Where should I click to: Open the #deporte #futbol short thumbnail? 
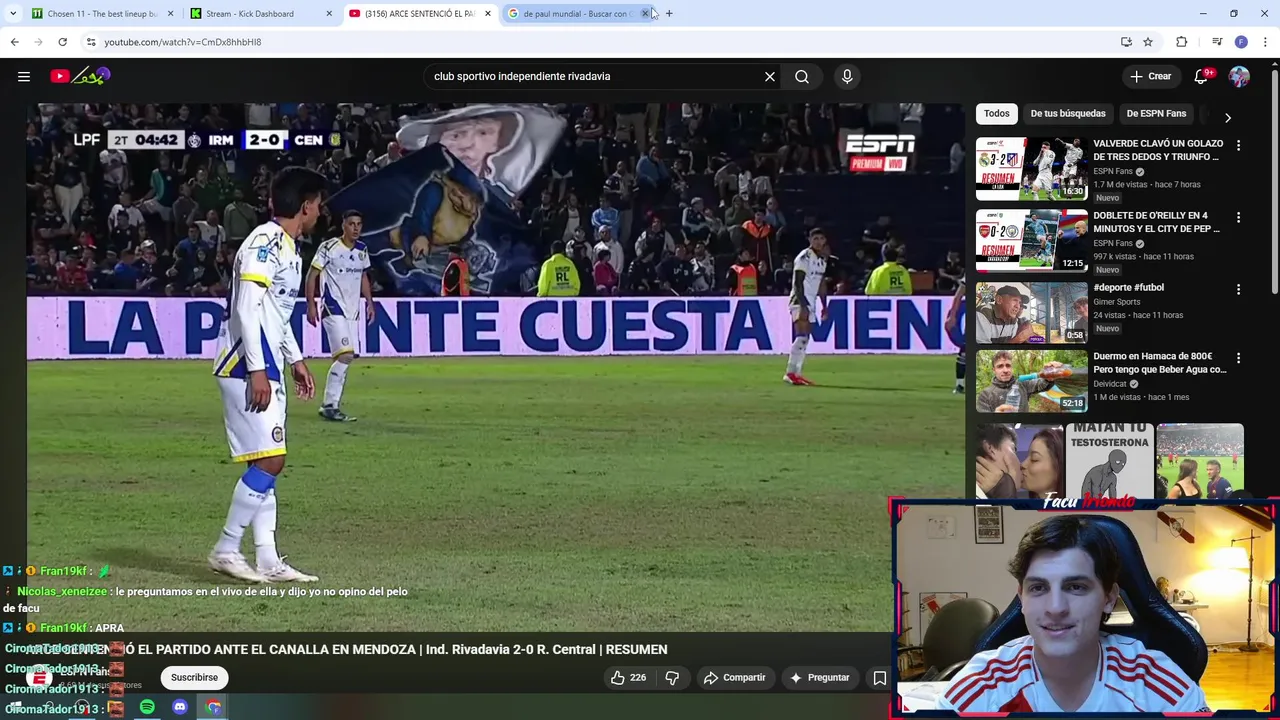tap(1031, 312)
